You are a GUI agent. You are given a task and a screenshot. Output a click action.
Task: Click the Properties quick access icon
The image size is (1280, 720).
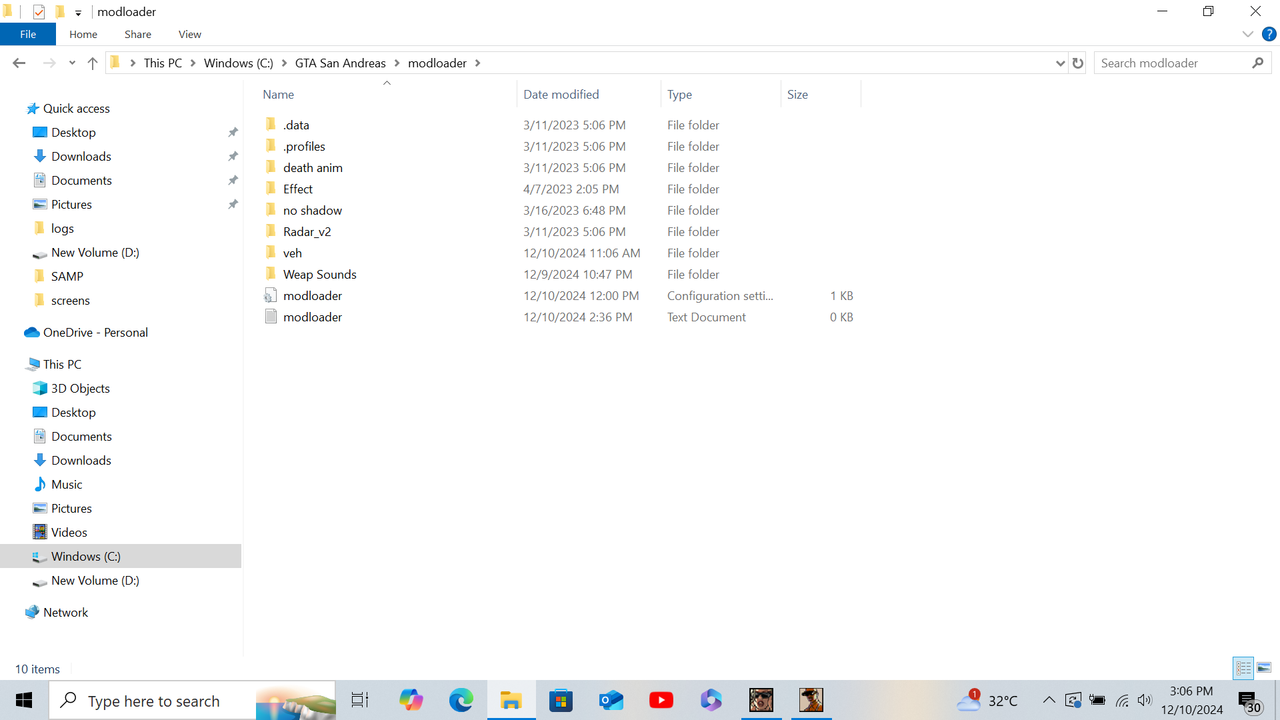click(x=39, y=12)
